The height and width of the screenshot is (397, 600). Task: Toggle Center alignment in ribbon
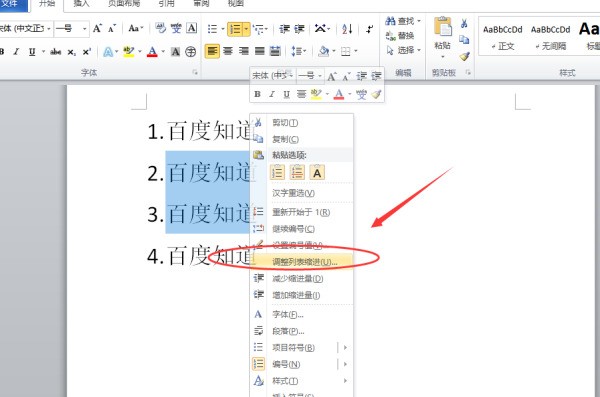(x=228, y=51)
